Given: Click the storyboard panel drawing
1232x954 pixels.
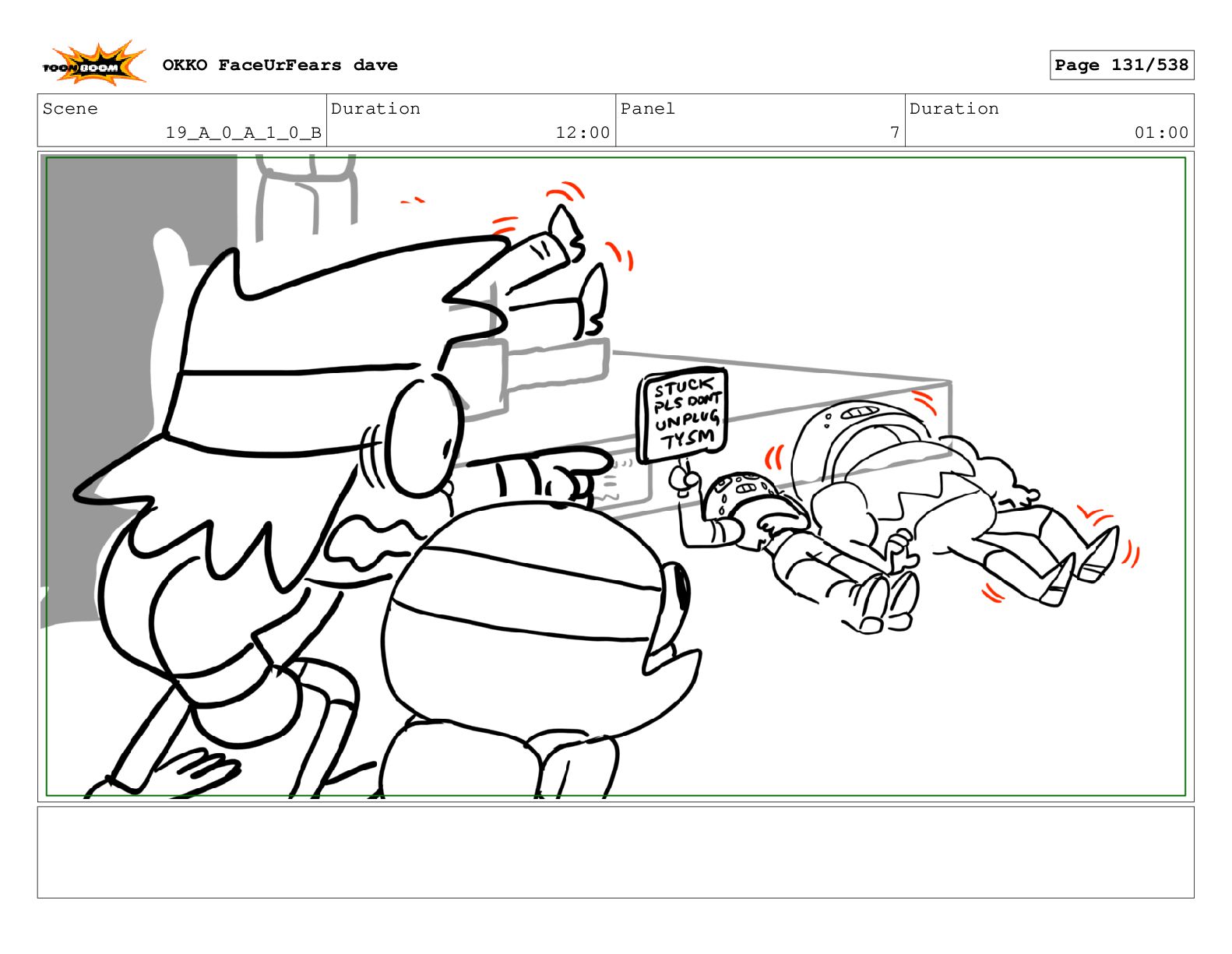Looking at the screenshot, I should (615, 477).
